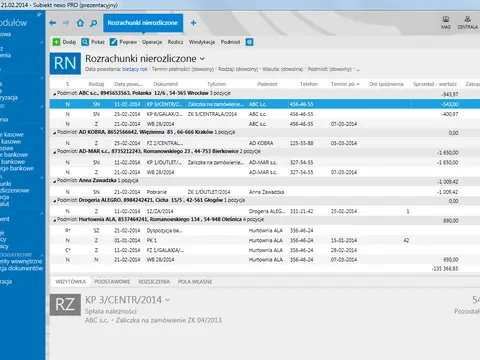Sort by Sprzedaż - wartość column header

pos(435,84)
